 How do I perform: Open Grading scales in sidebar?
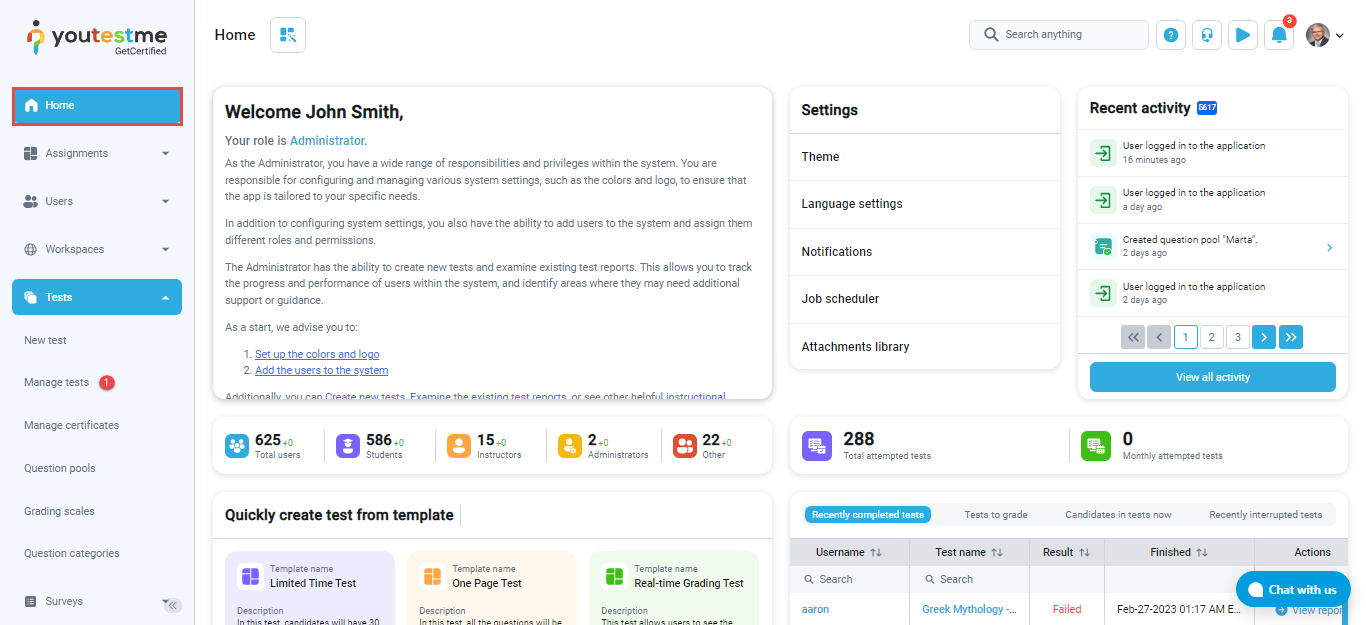click(x=59, y=511)
